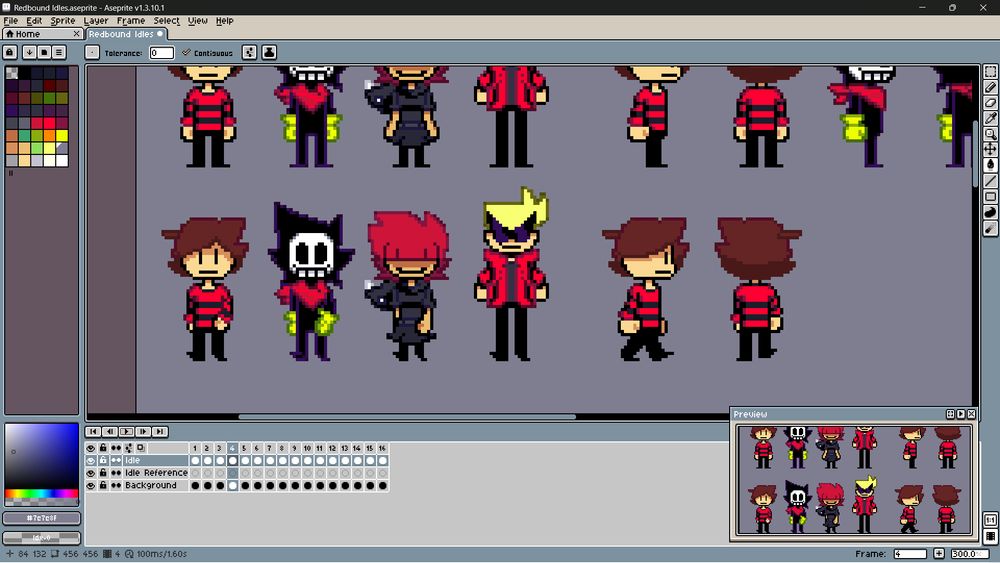Select the Blur tool in toolbar

[x=990, y=228]
